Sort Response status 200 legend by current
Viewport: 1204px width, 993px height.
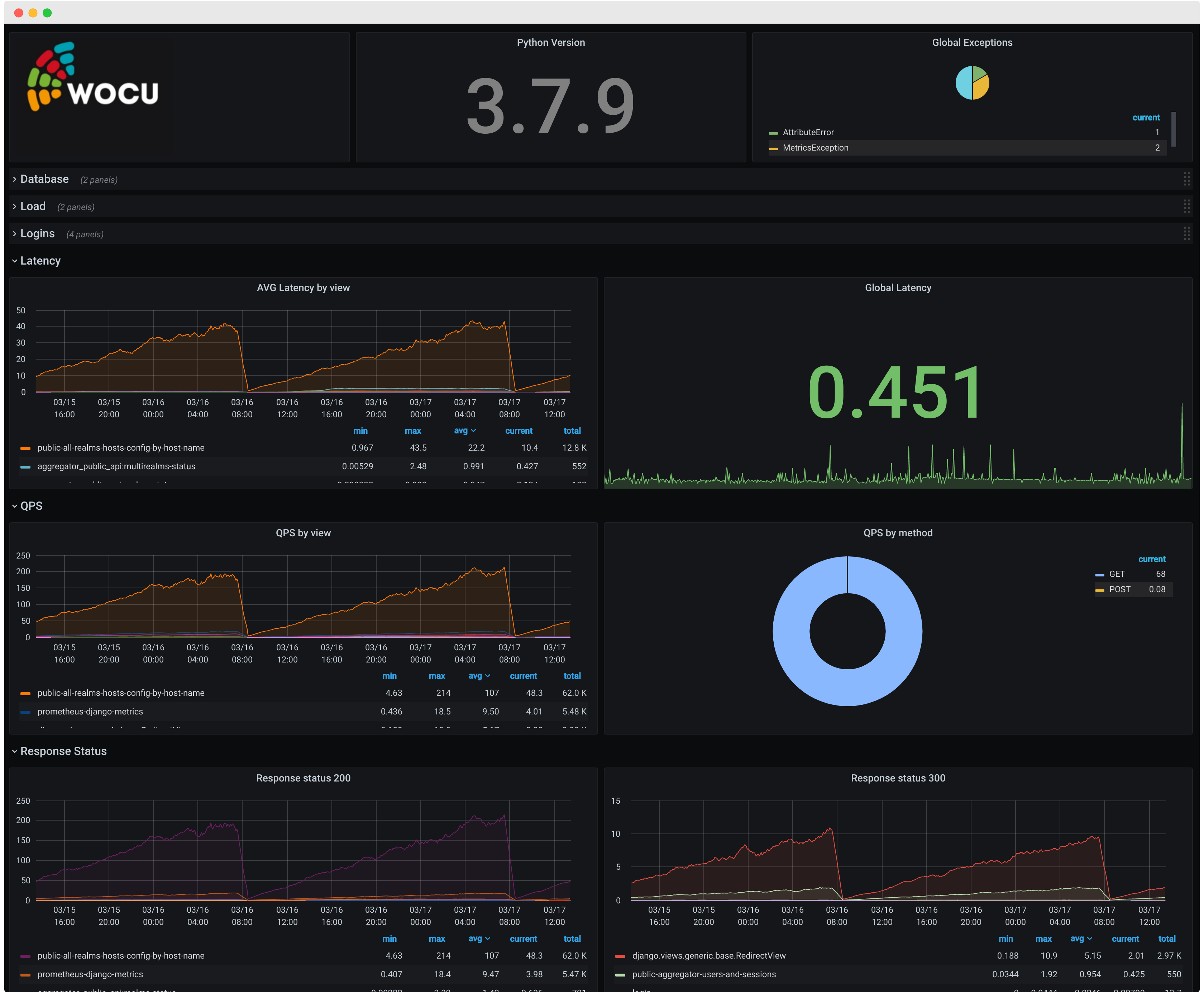(x=523, y=939)
